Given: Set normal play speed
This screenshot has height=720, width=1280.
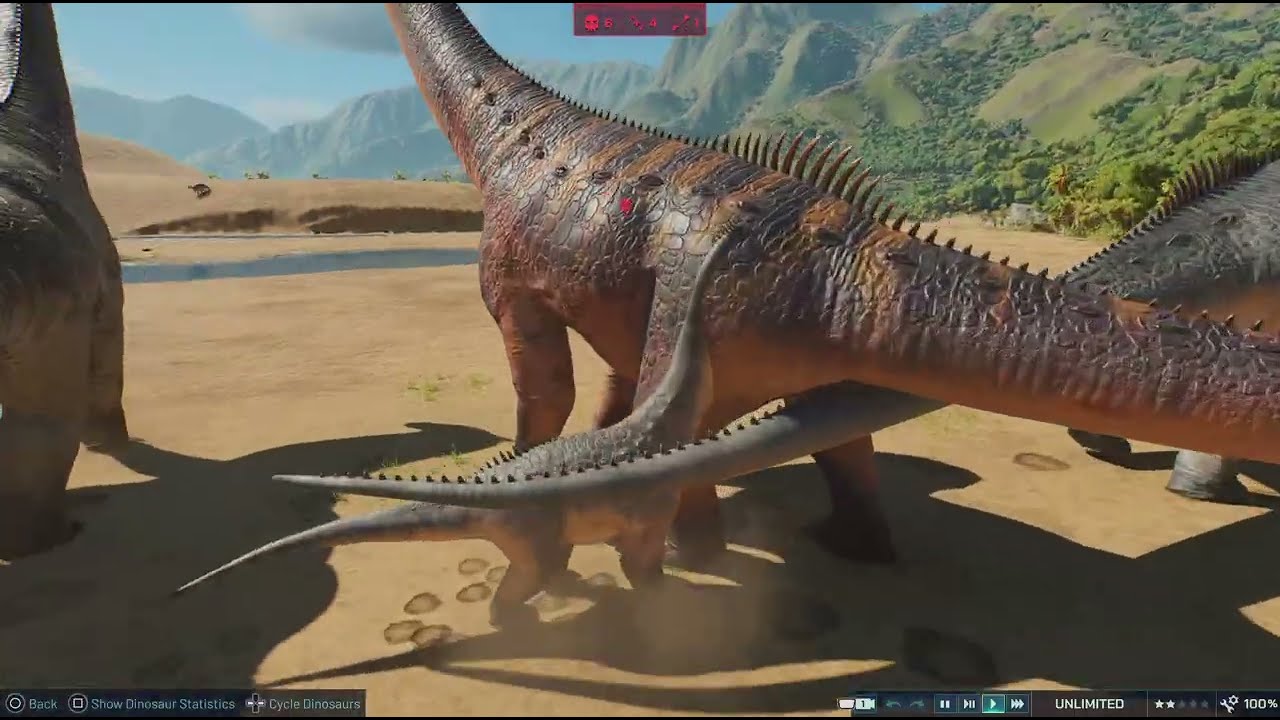Looking at the screenshot, I should click(x=993, y=704).
